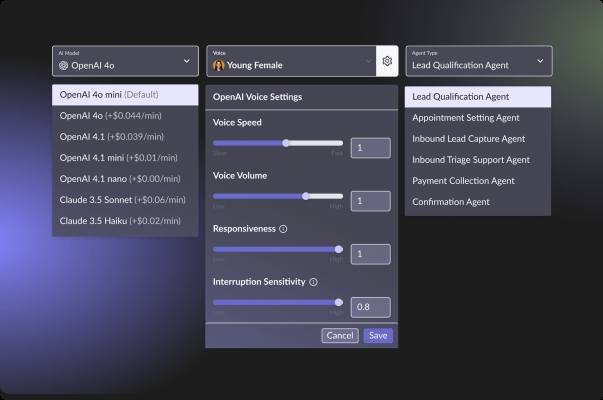Save the OpenAI voice settings
Image resolution: width=603 pixels, height=400 pixels.
pyautogui.click(x=378, y=336)
